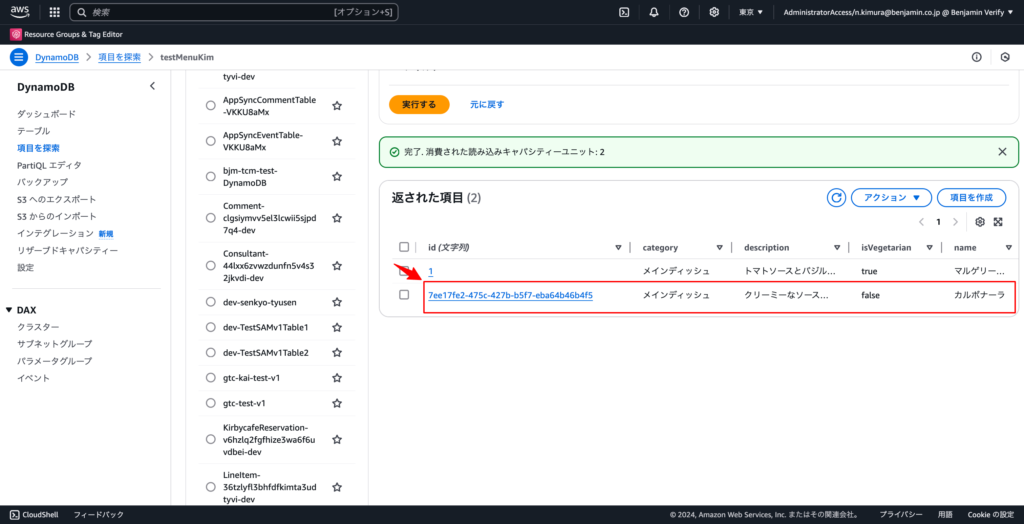
Task: Expand results table to full screen
Action: (x=998, y=221)
